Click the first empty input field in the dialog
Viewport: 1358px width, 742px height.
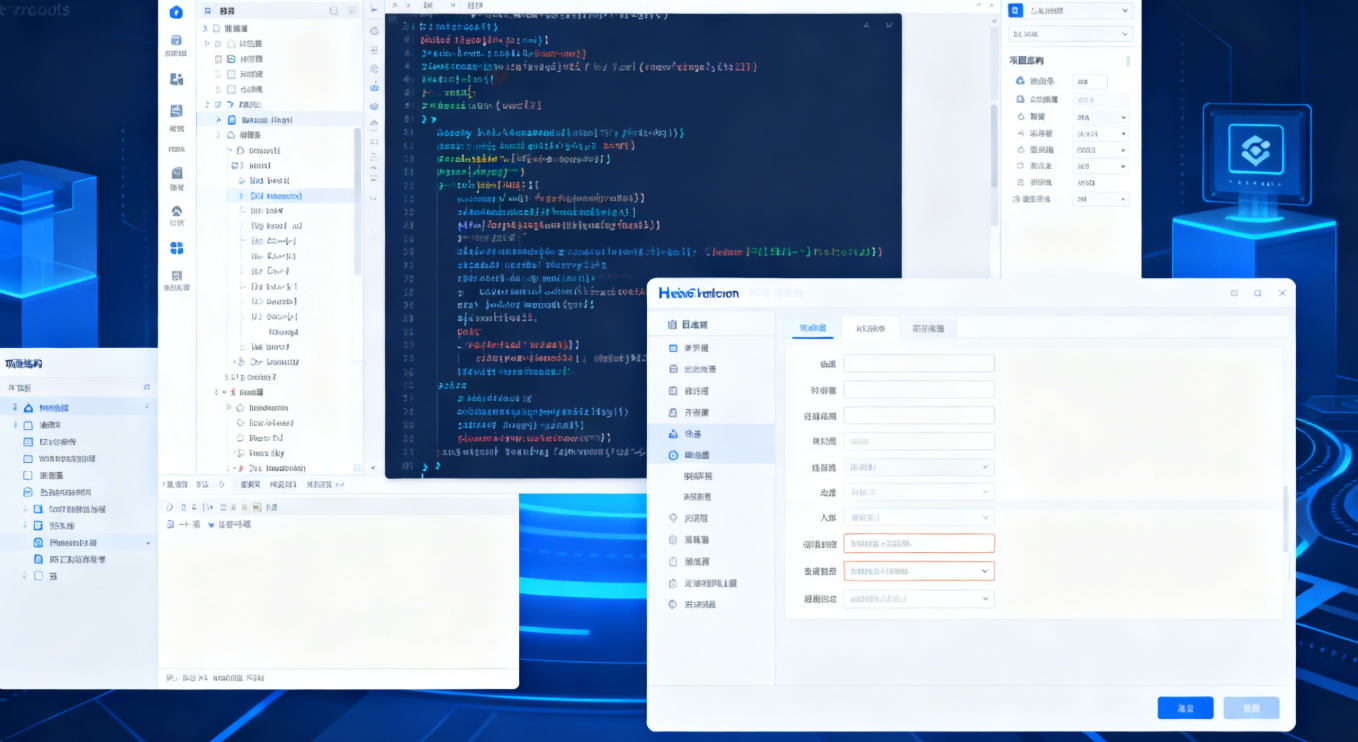coord(918,362)
